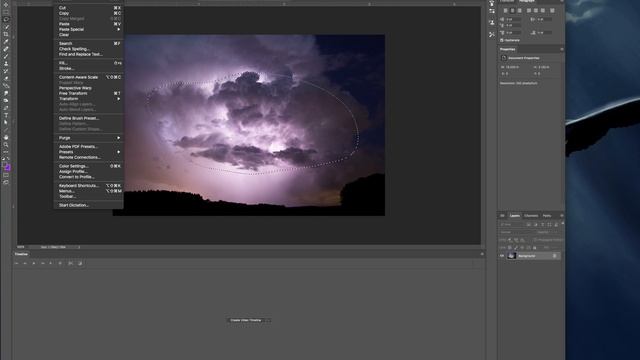640x360 pixels.
Task: Change screen mode from toolbar bottom
Action: tap(6, 182)
